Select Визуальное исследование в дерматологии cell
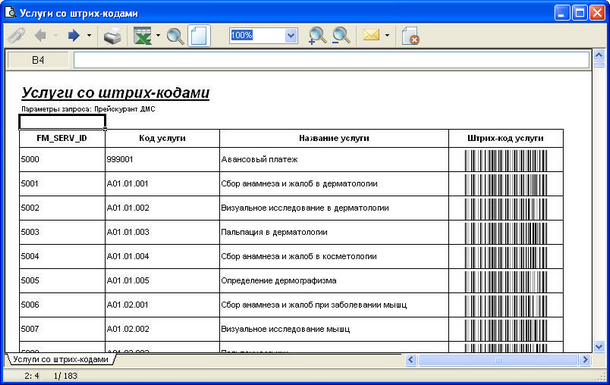The image size is (610, 385). coord(334,208)
